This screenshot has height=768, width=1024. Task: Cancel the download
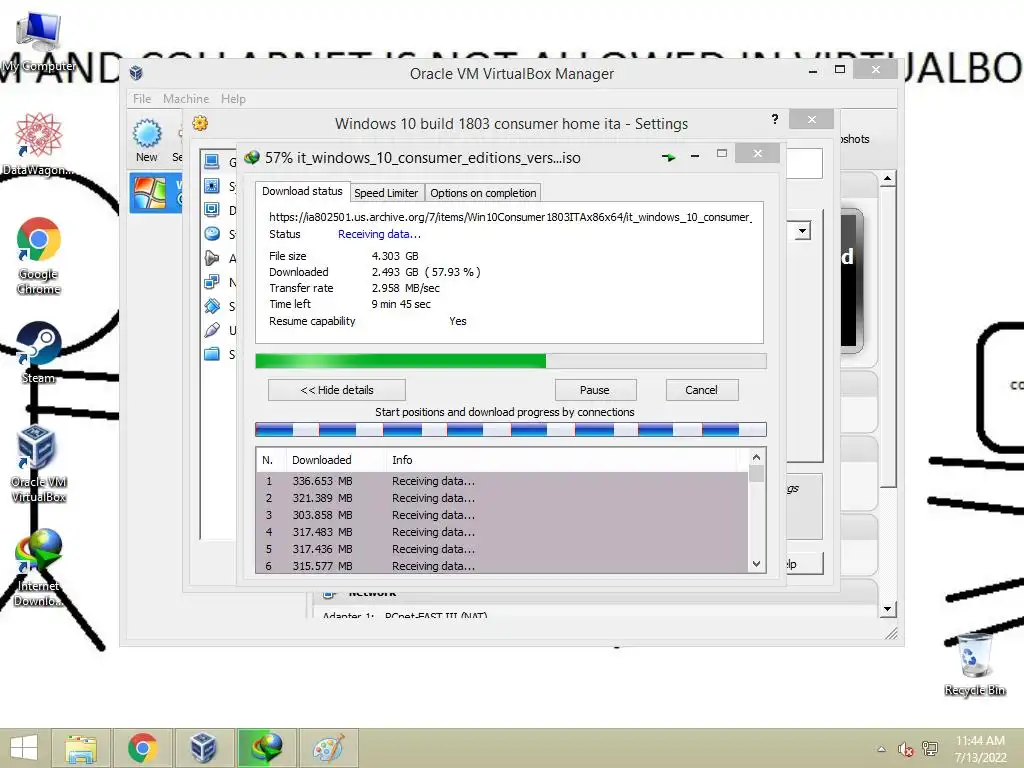pyautogui.click(x=701, y=390)
